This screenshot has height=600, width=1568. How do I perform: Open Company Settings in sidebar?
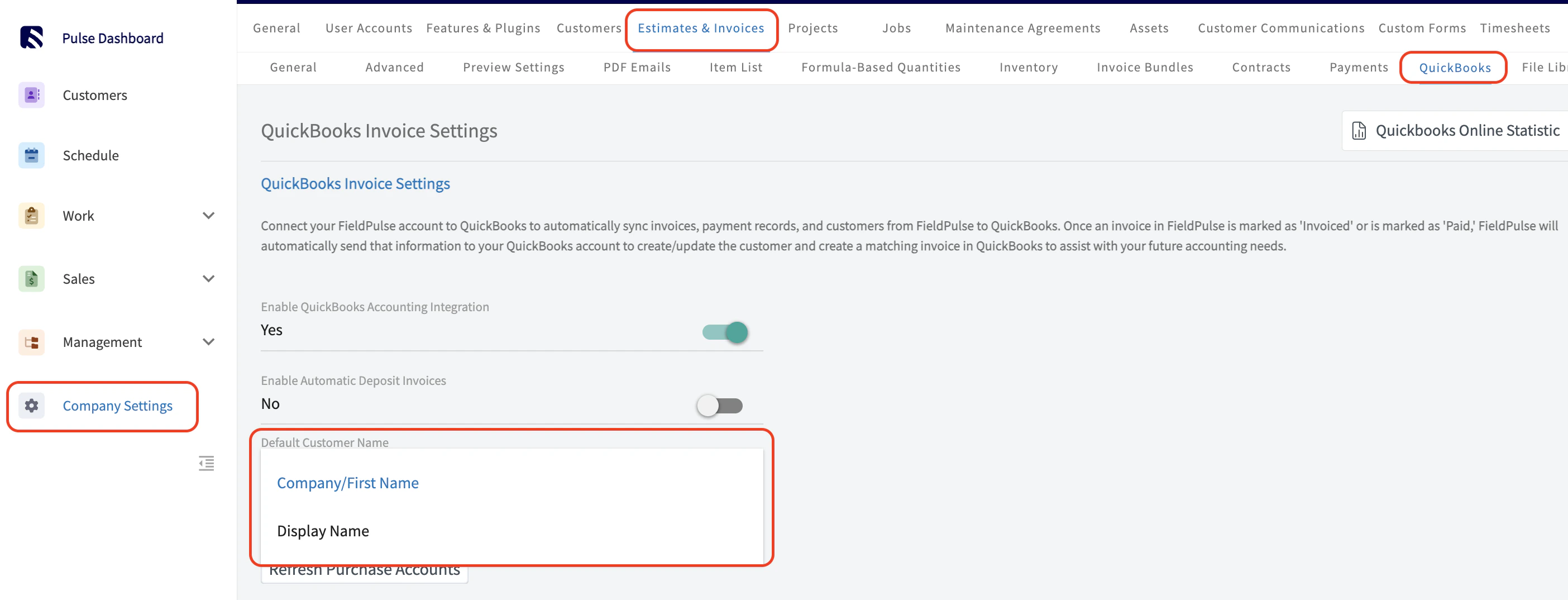point(117,406)
